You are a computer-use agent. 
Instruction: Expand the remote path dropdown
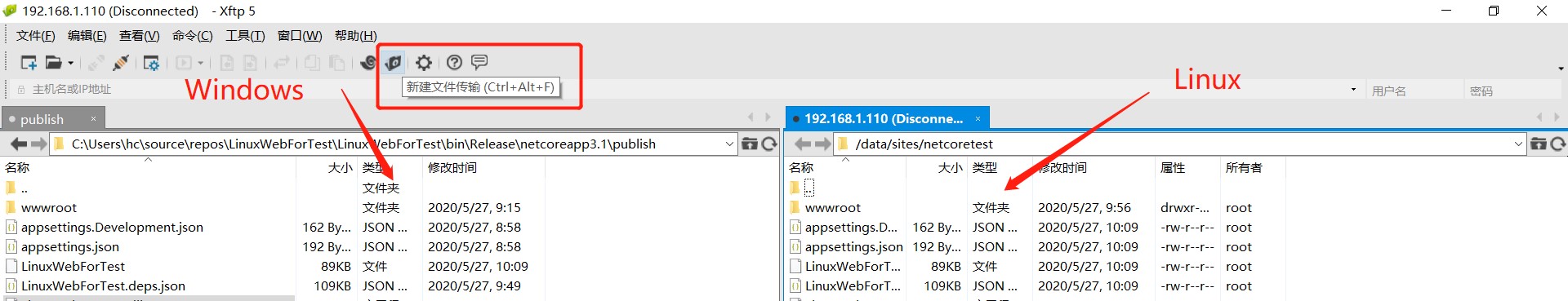click(1519, 144)
